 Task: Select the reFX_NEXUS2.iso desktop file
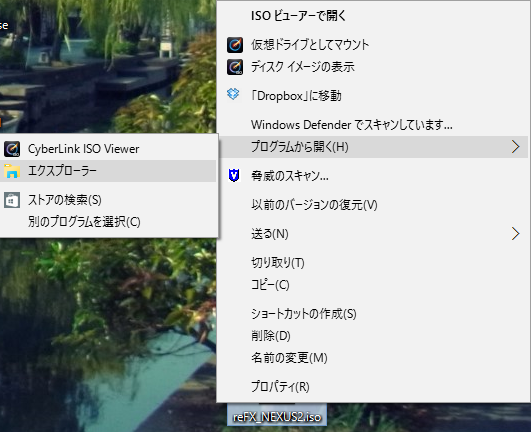(277, 416)
